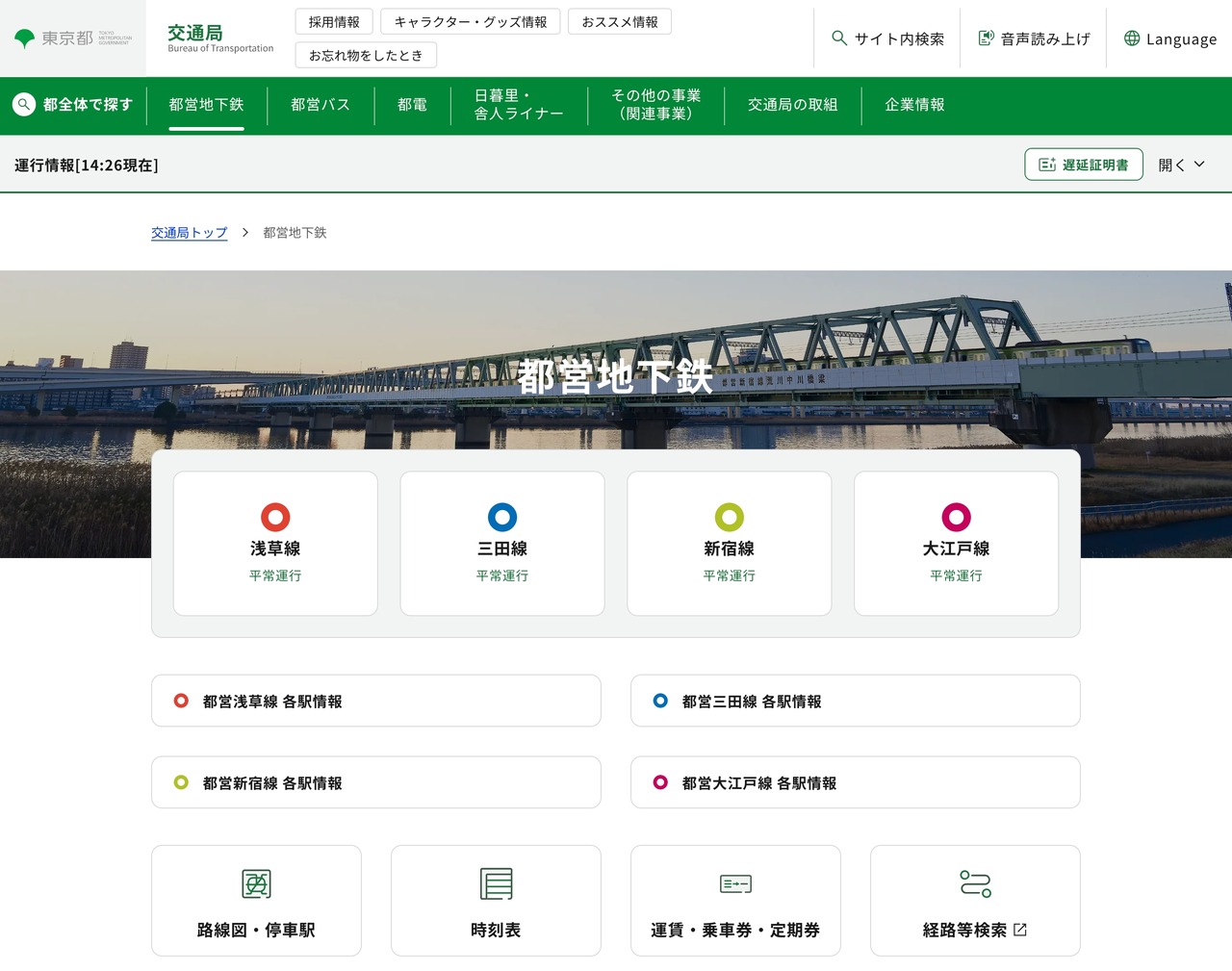Click the timetable icon above 時刻表
The height and width of the screenshot is (971, 1232).
(x=496, y=883)
